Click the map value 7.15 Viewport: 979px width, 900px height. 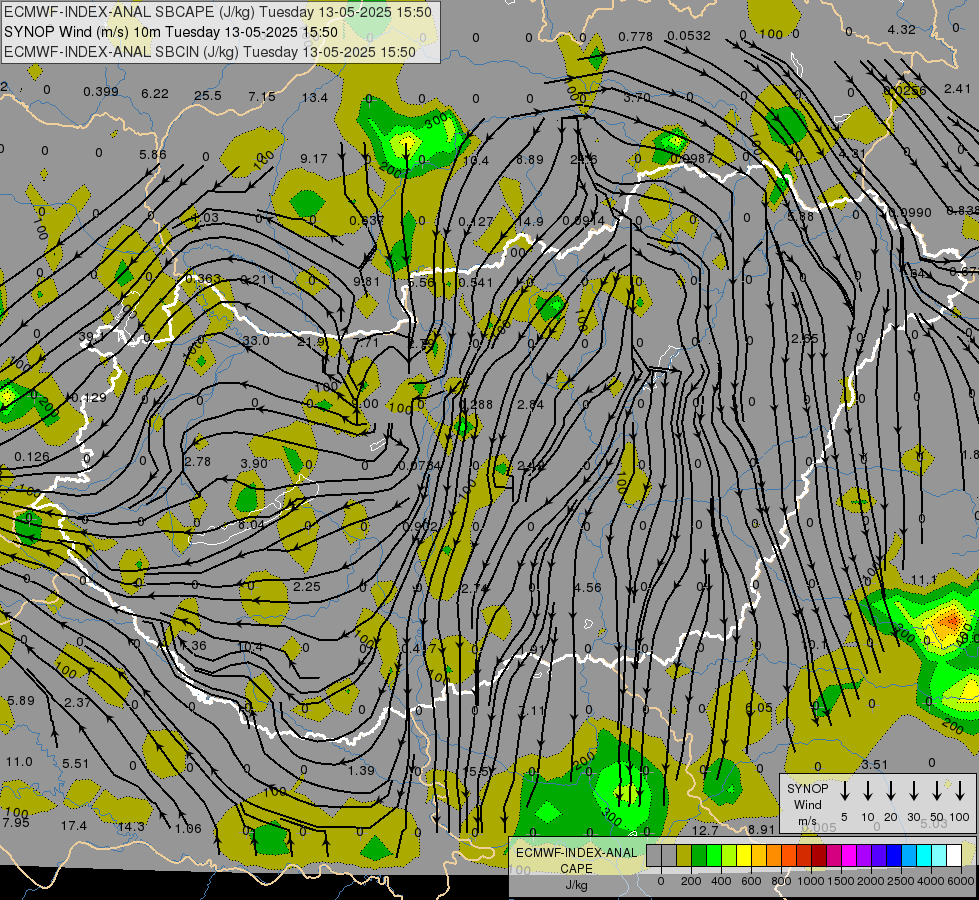point(262,96)
